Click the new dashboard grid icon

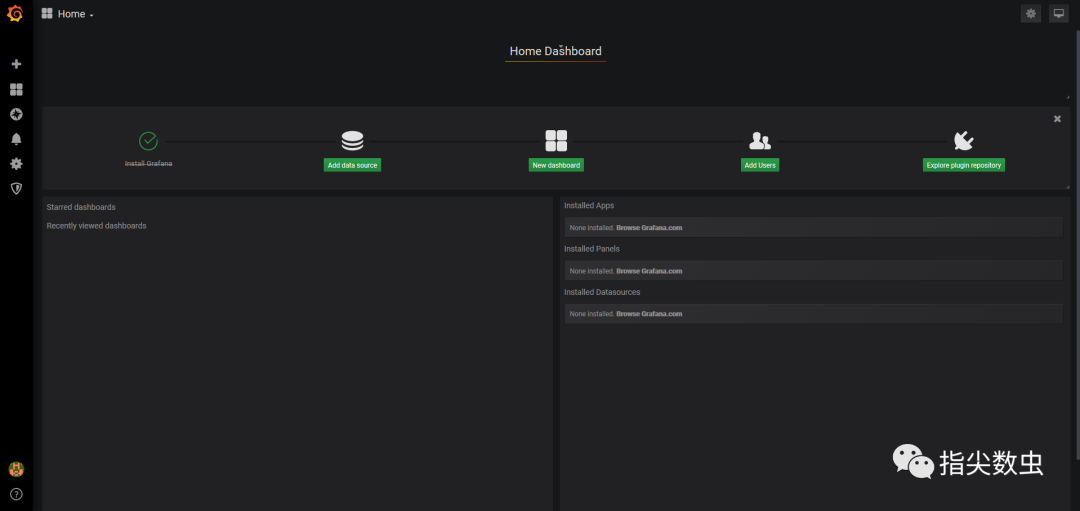click(x=556, y=141)
